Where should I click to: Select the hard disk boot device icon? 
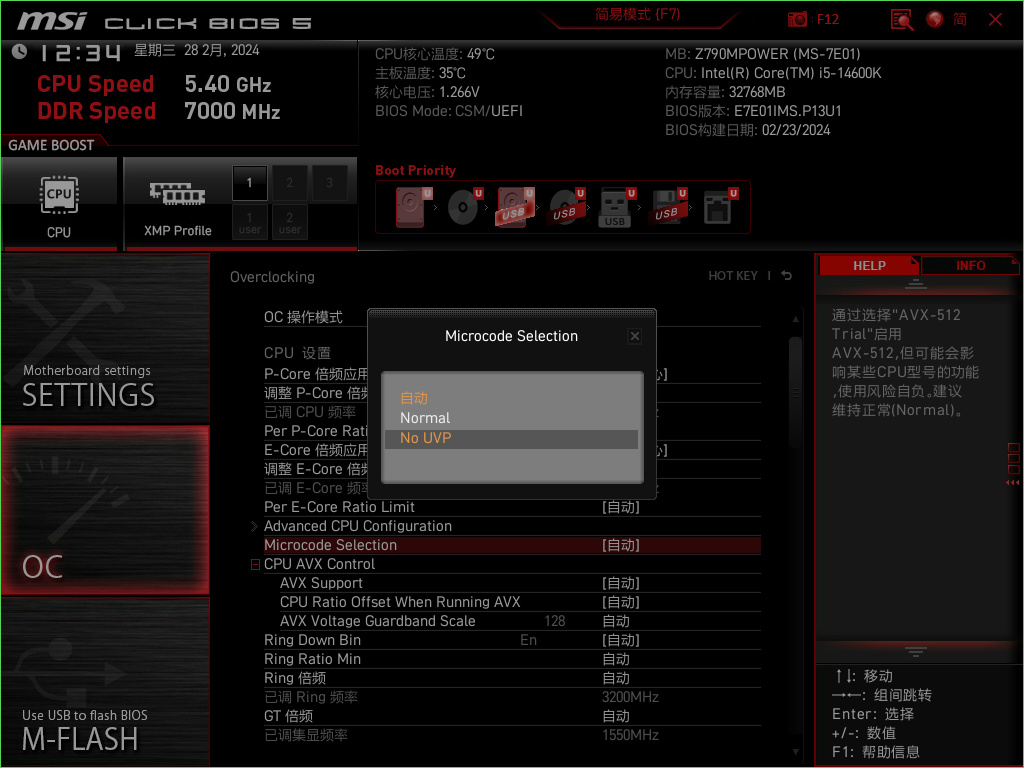click(413, 207)
